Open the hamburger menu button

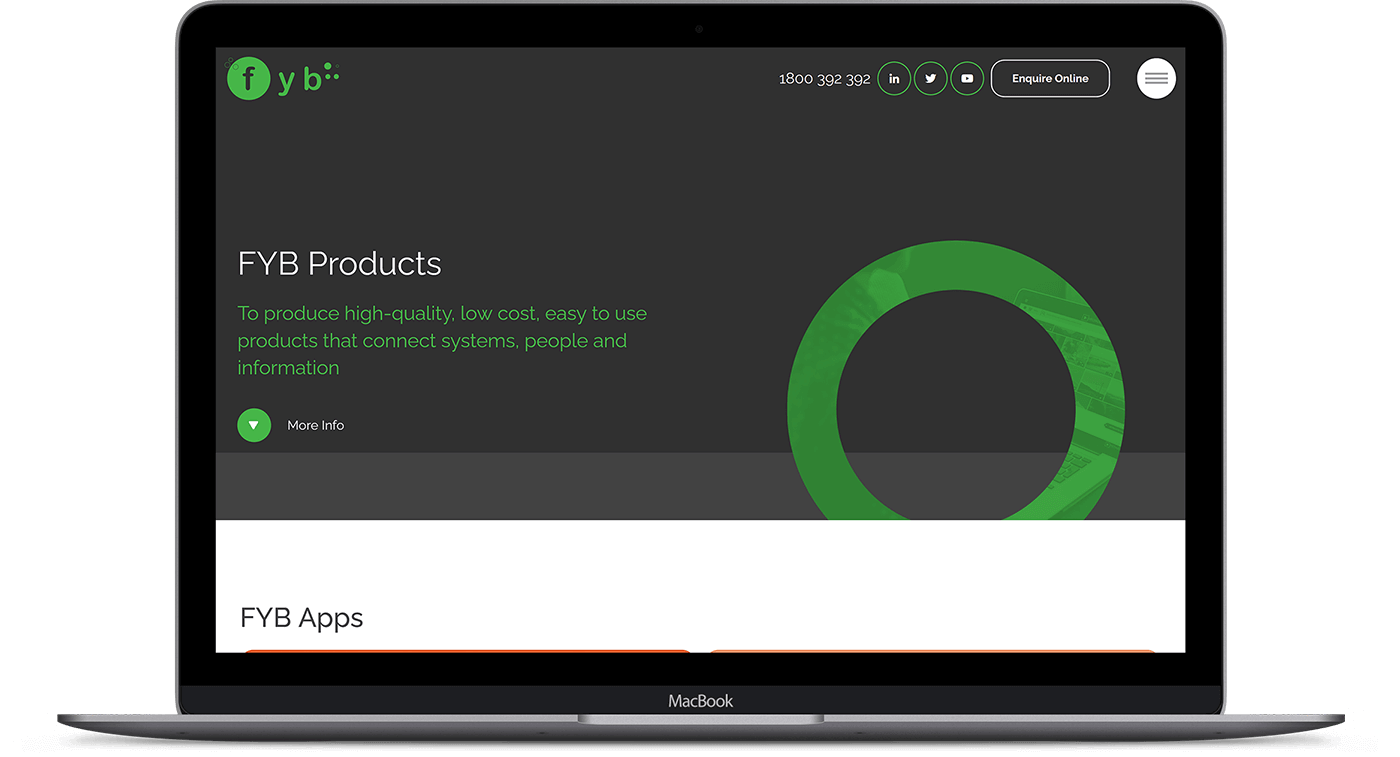click(x=1156, y=79)
